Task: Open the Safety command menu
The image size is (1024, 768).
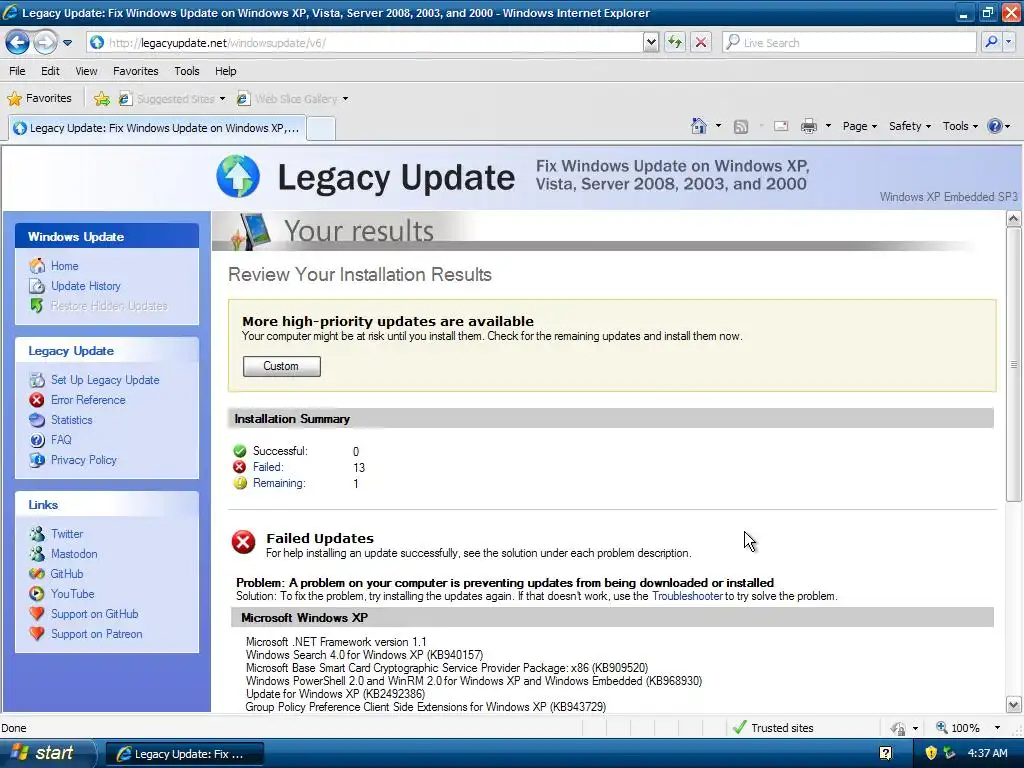Action: click(910, 126)
